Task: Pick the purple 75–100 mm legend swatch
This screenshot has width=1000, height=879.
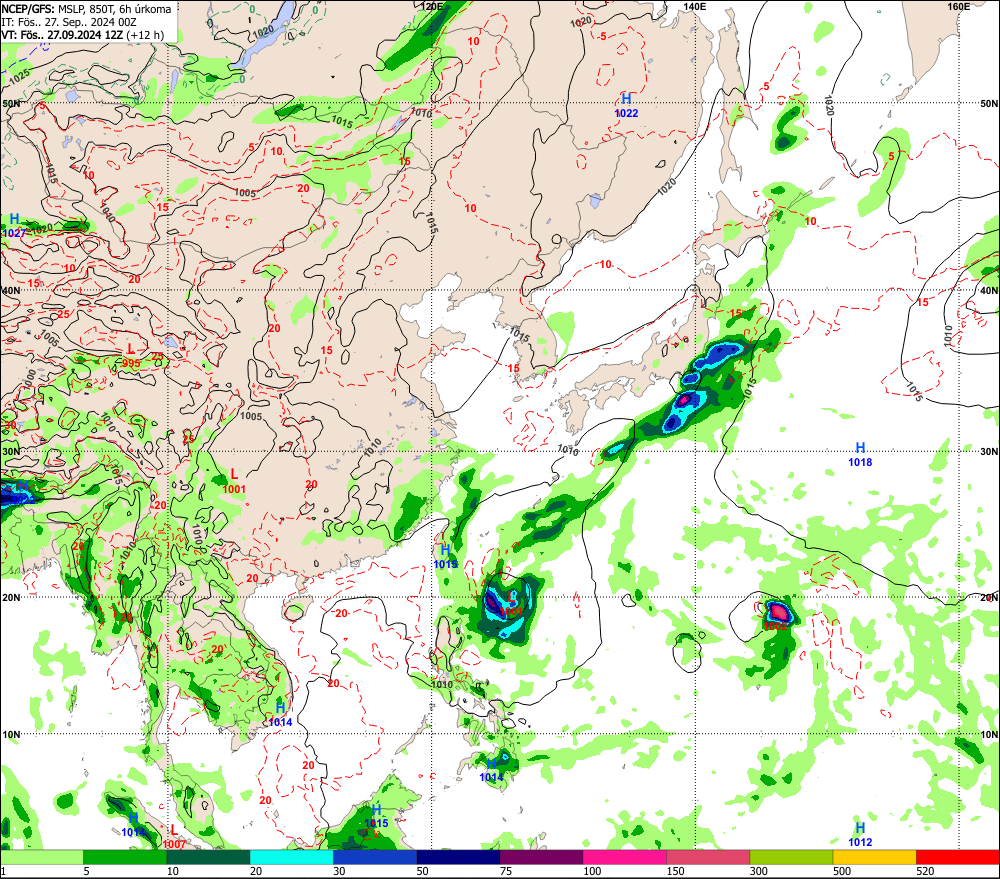Action: tap(541, 857)
